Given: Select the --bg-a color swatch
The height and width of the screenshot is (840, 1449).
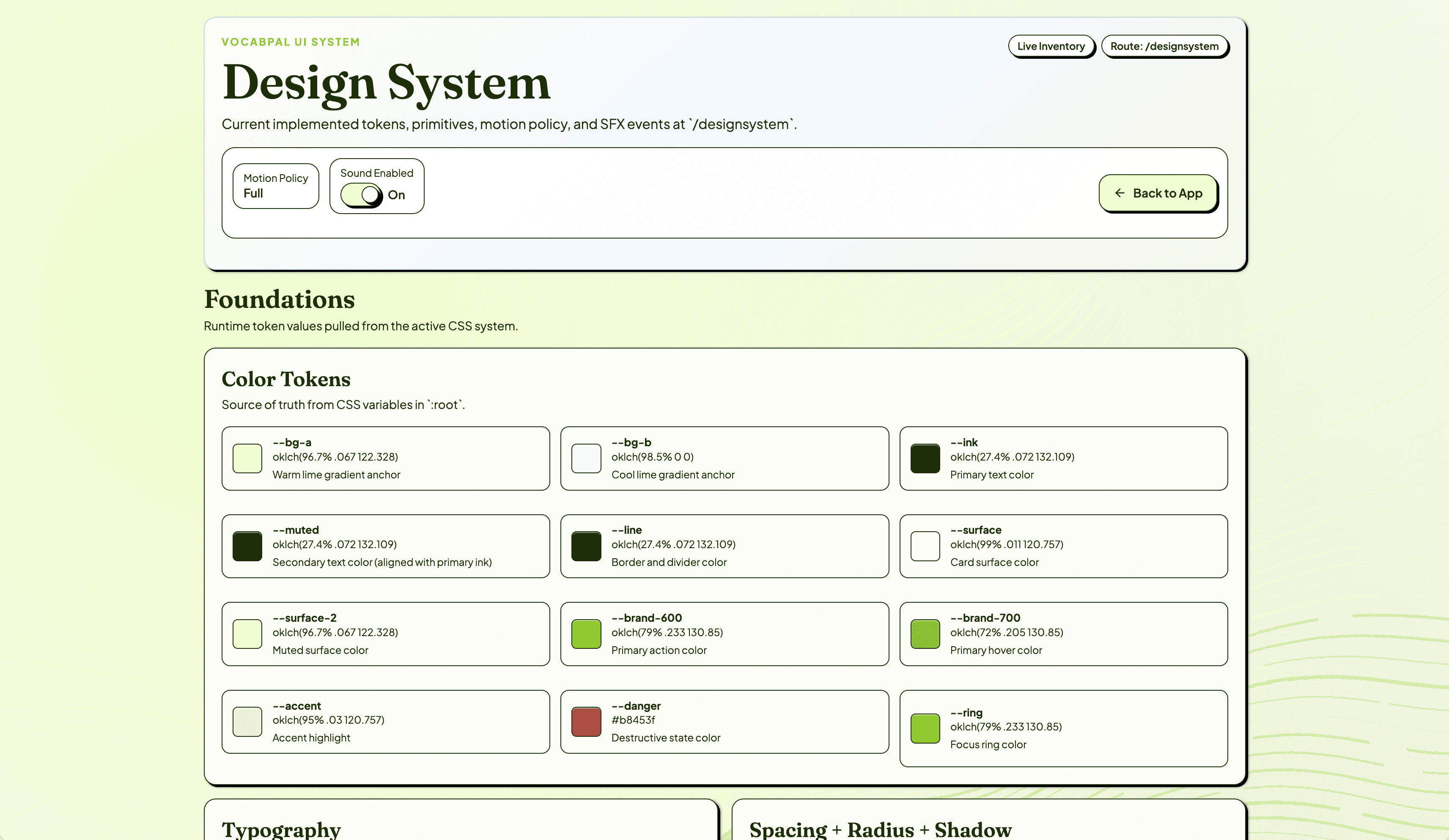Looking at the screenshot, I should [x=247, y=458].
